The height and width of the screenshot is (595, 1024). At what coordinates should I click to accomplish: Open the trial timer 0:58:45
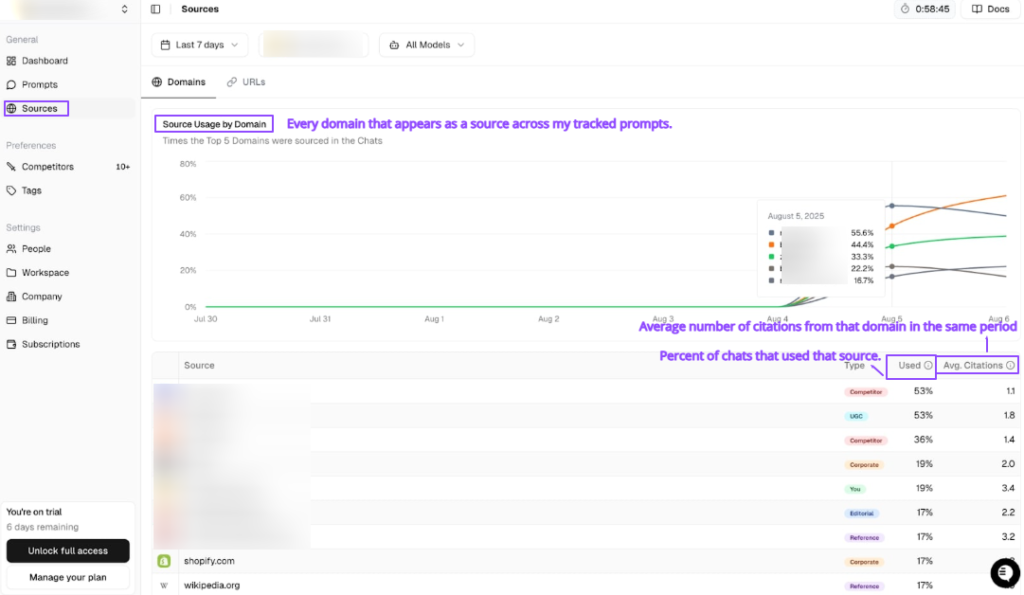pyautogui.click(x=924, y=9)
